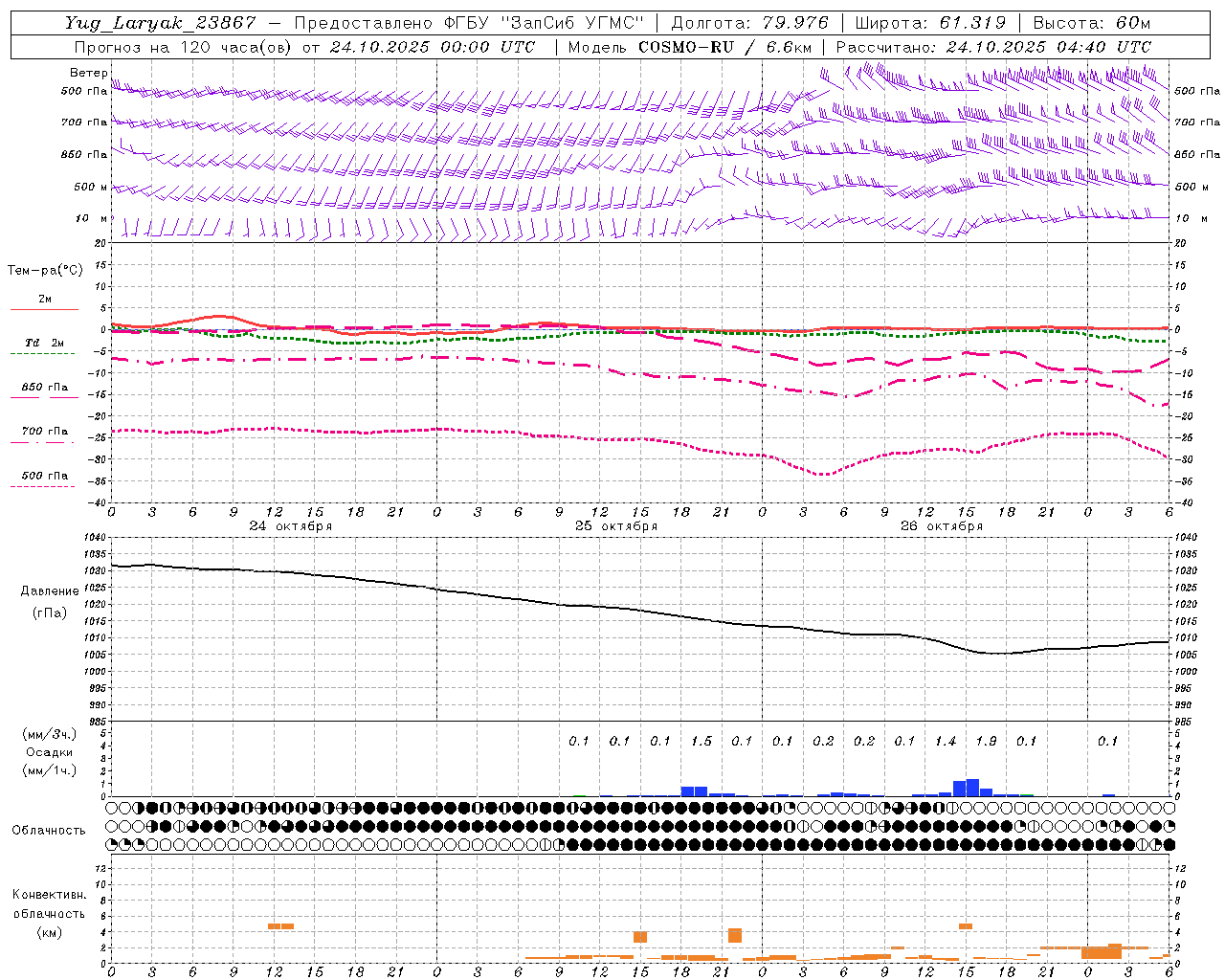The width and height of the screenshot is (1225, 980).
Task: Click the Широта: 61.319 value
Action: click(x=930, y=23)
